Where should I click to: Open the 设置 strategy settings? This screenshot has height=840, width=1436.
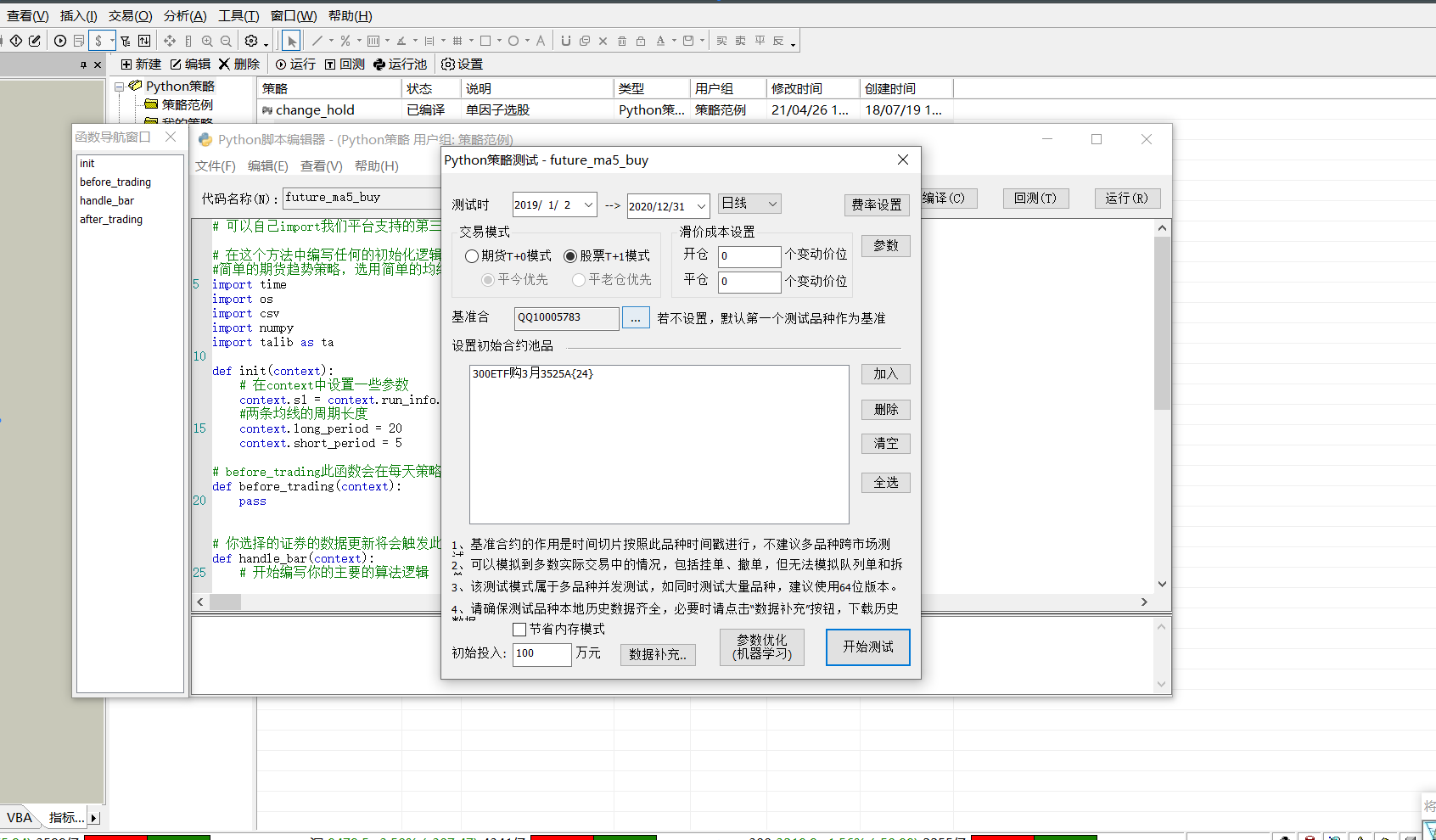coord(463,64)
